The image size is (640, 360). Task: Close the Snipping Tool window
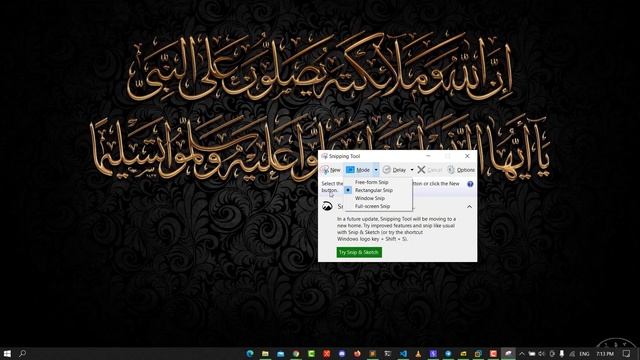467,156
